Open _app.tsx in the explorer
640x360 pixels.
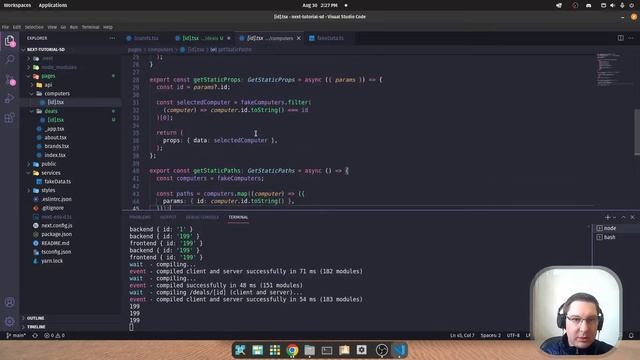click(x=70, y=129)
